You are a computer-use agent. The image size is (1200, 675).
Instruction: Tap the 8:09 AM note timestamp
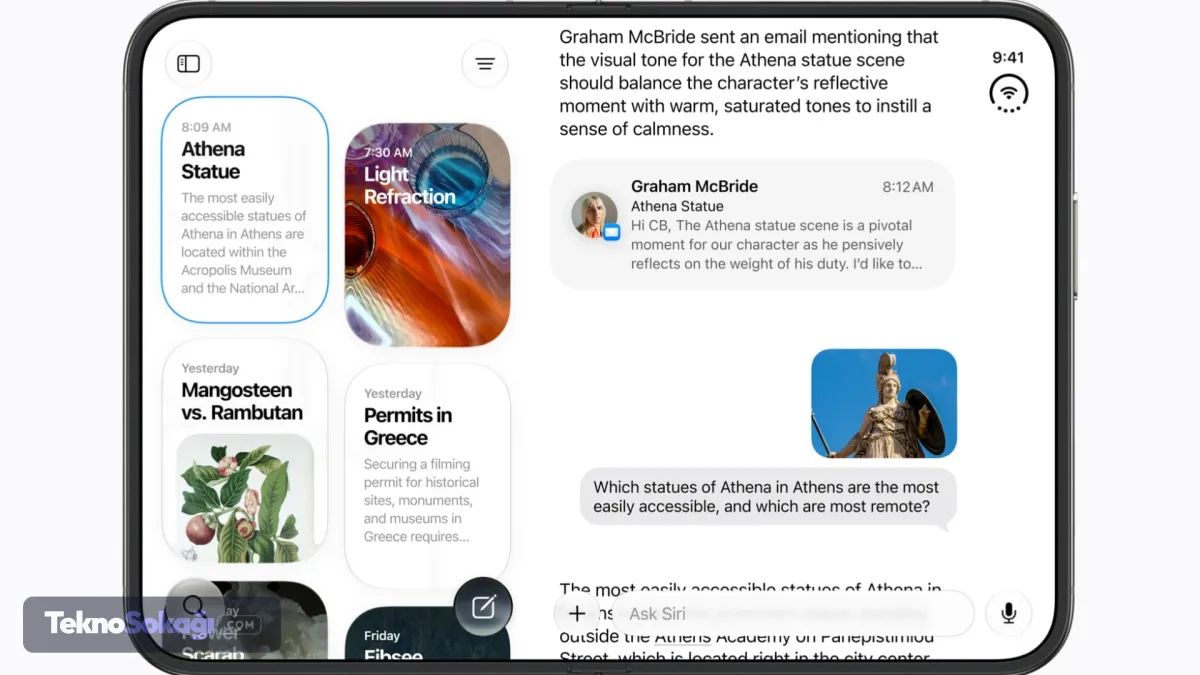pyautogui.click(x=206, y=127)
